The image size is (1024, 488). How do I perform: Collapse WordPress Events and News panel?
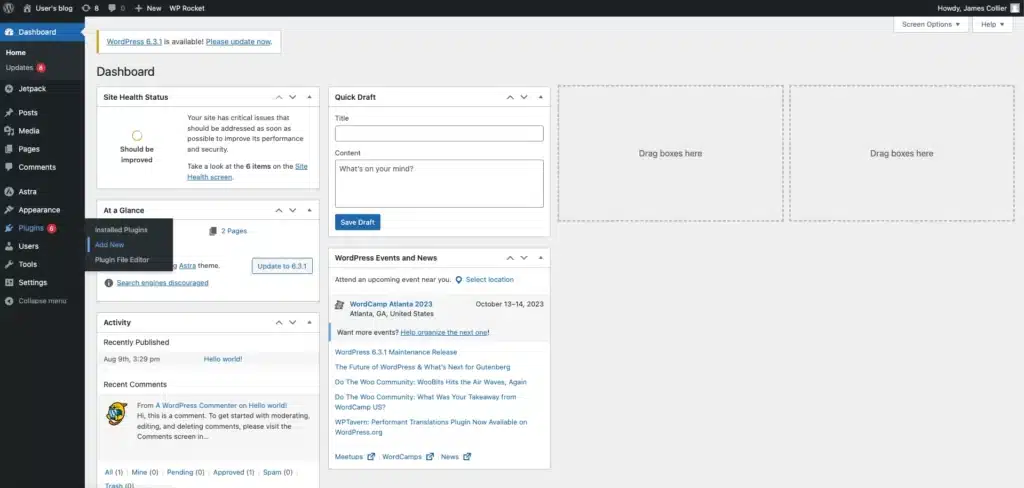point(541,258)
